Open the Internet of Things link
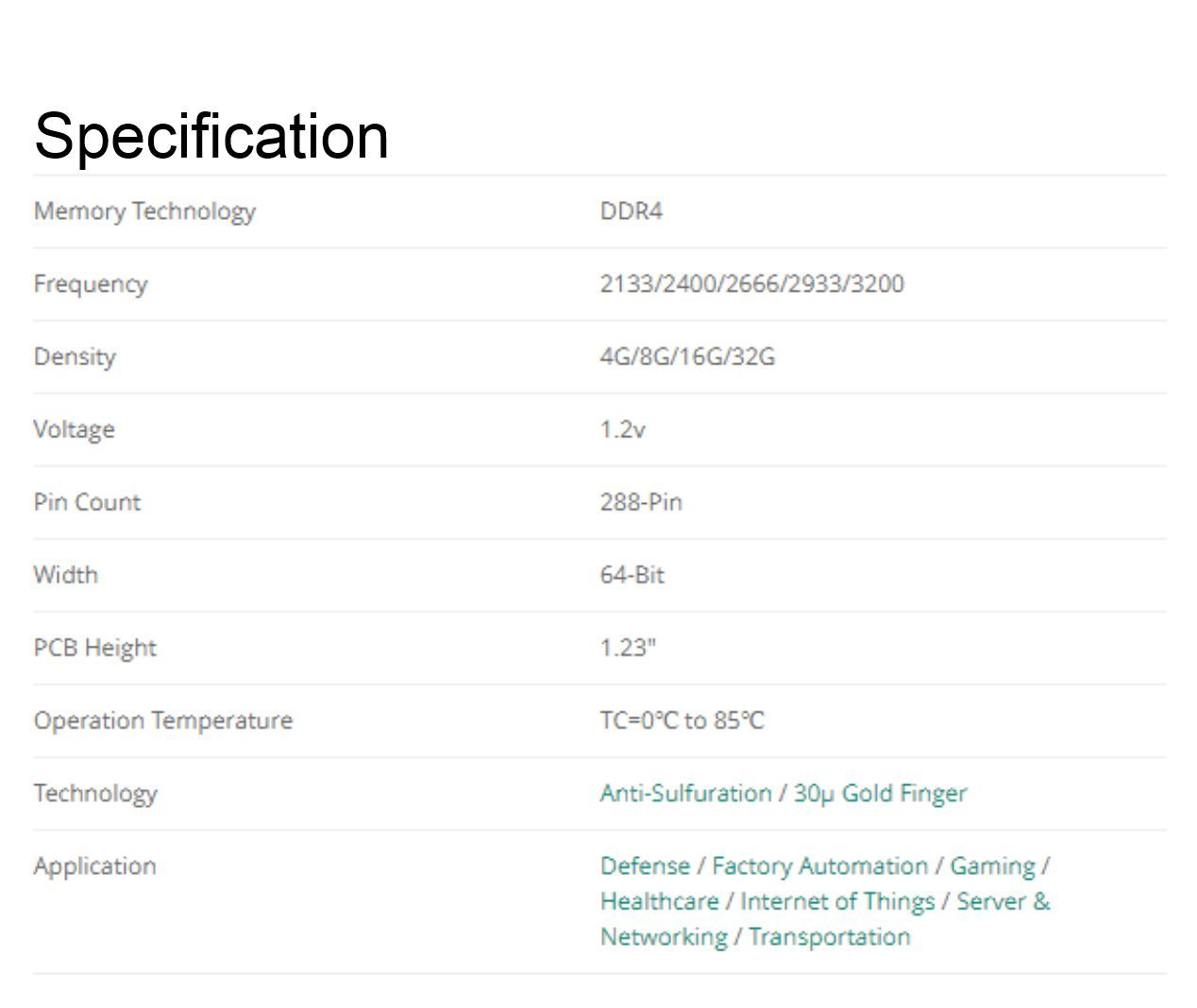This screenshot has height=1008, width=1197. click(x=837, y=901)
